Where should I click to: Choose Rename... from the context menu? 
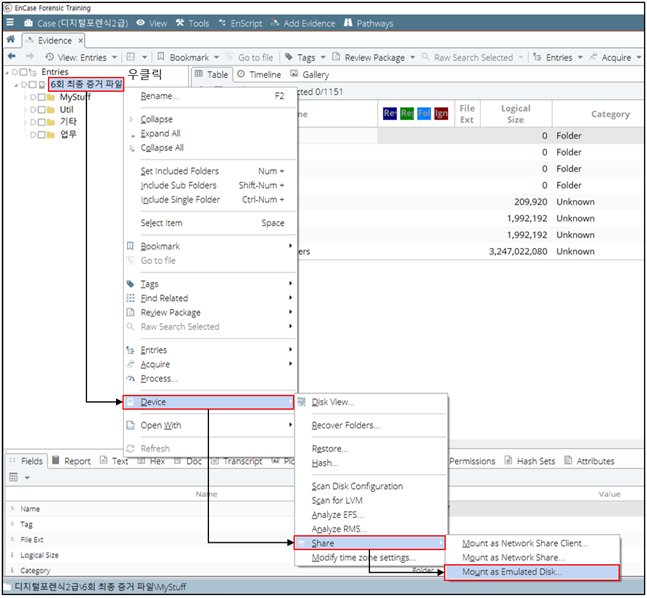point(210,96)
